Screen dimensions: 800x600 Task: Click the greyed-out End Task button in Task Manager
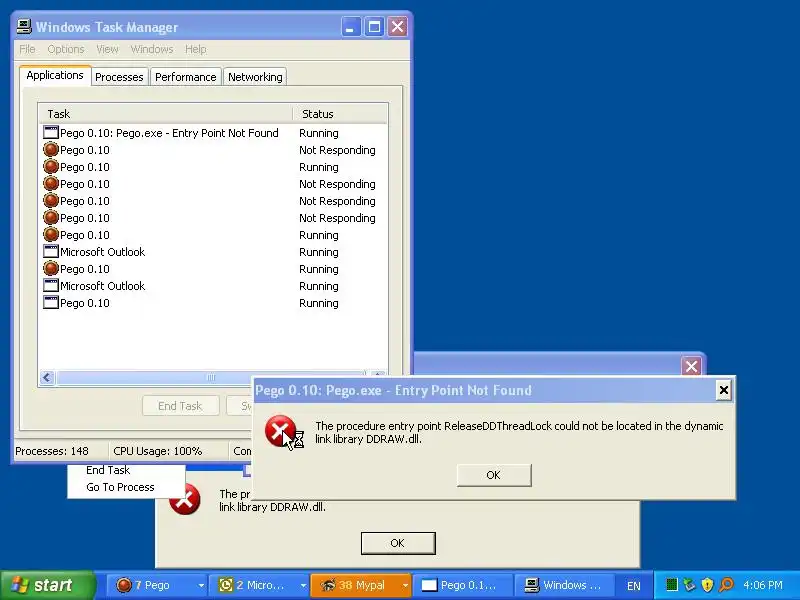pyautogui.click(x=181, y=406)
